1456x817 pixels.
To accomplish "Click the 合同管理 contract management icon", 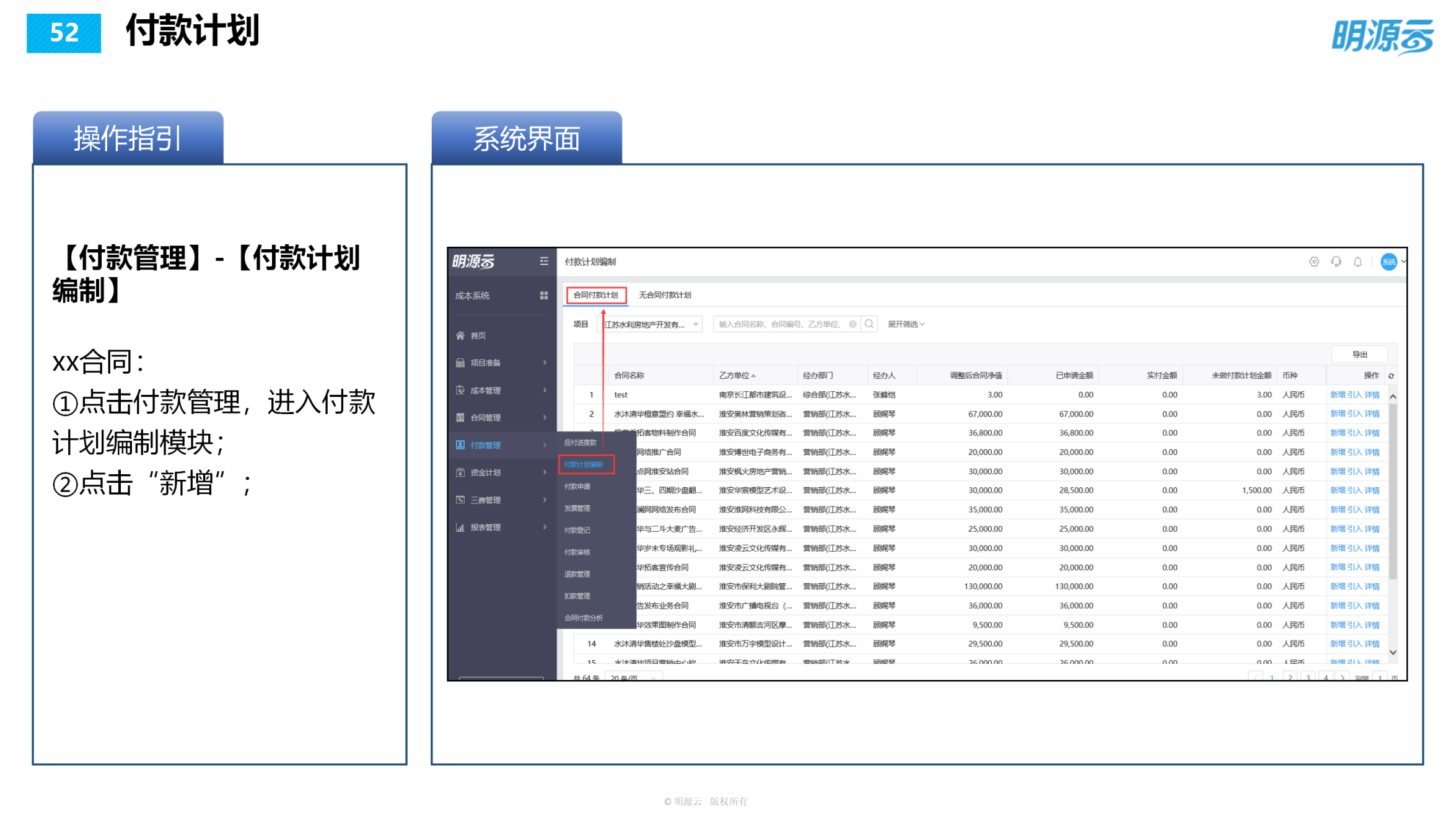I will 460,417.
